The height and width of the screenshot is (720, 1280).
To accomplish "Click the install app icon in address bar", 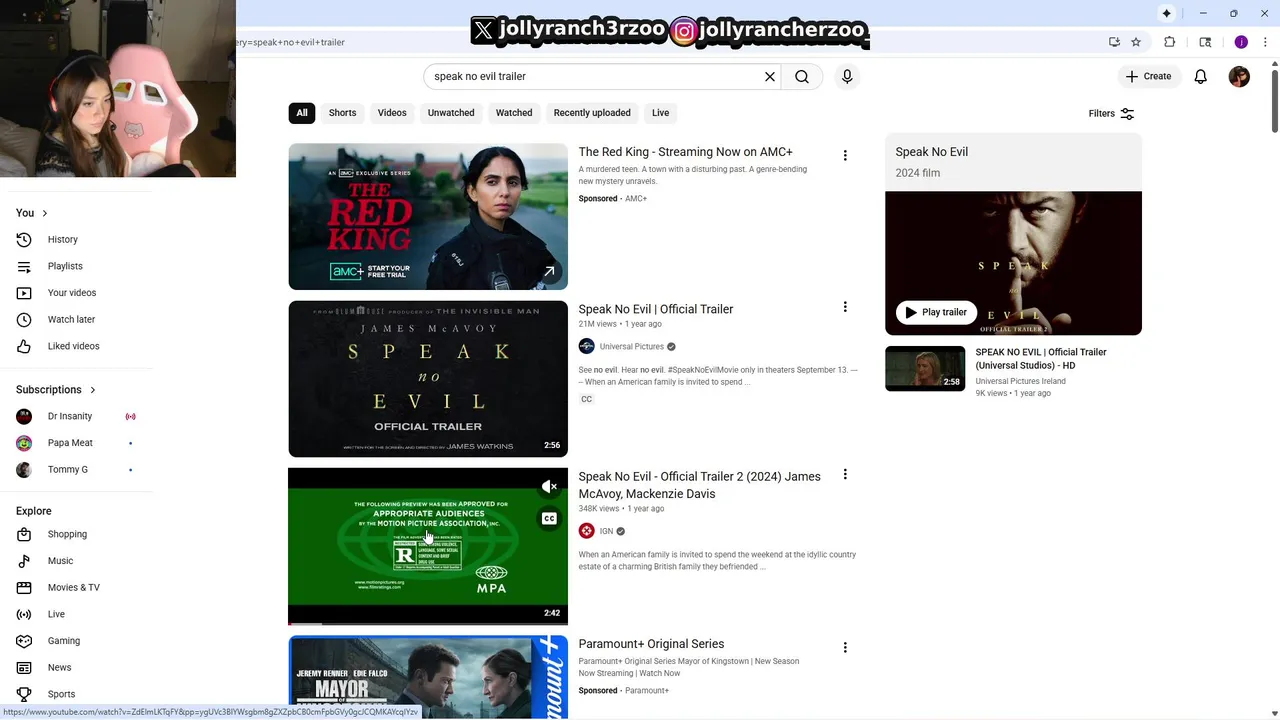I will point(1114,42).
